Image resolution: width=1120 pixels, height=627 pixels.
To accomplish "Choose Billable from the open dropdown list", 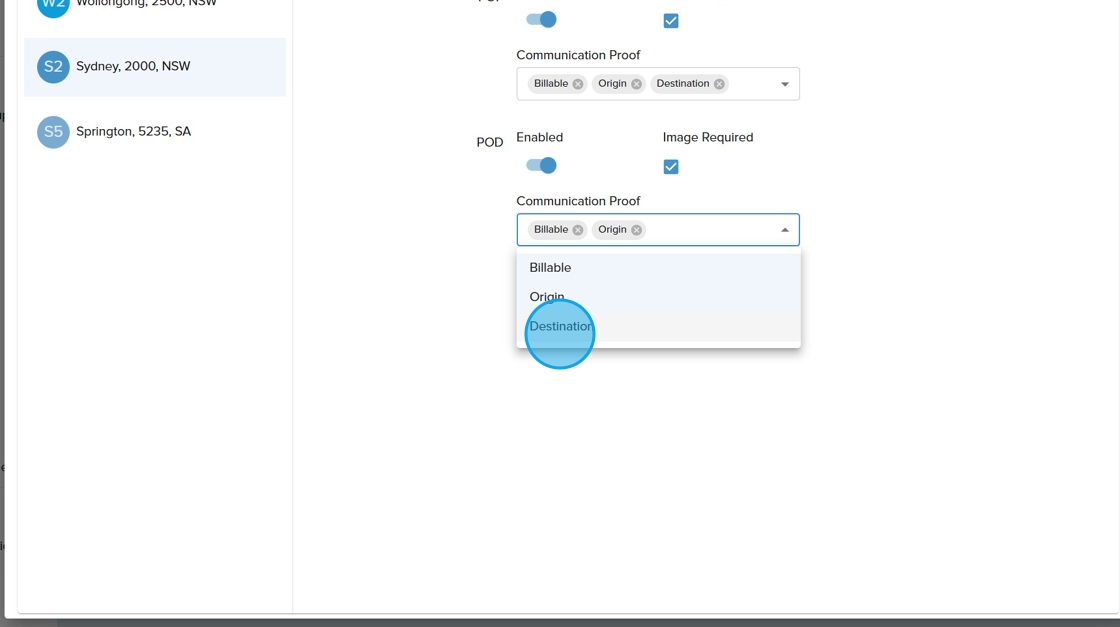I will click(550, 268).
